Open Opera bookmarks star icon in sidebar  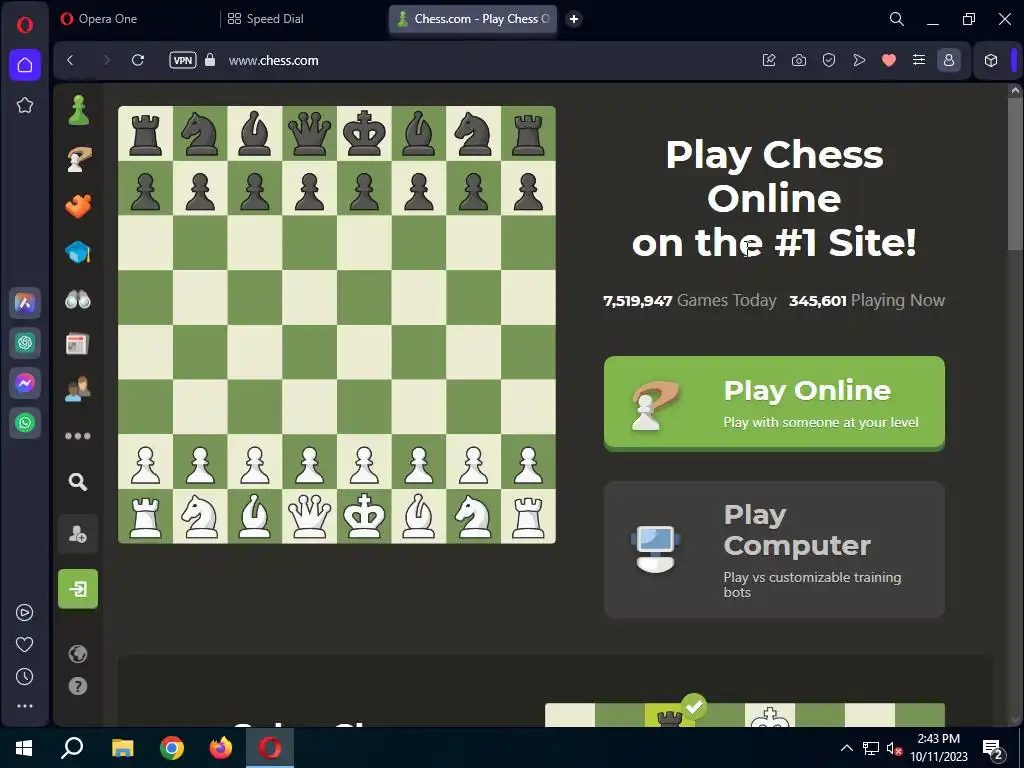(25, 105)
